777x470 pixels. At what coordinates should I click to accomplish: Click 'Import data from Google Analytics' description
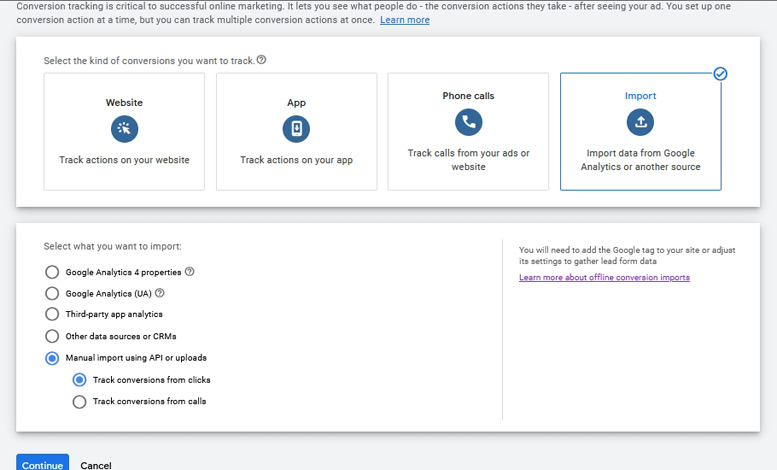coord(640,160)
